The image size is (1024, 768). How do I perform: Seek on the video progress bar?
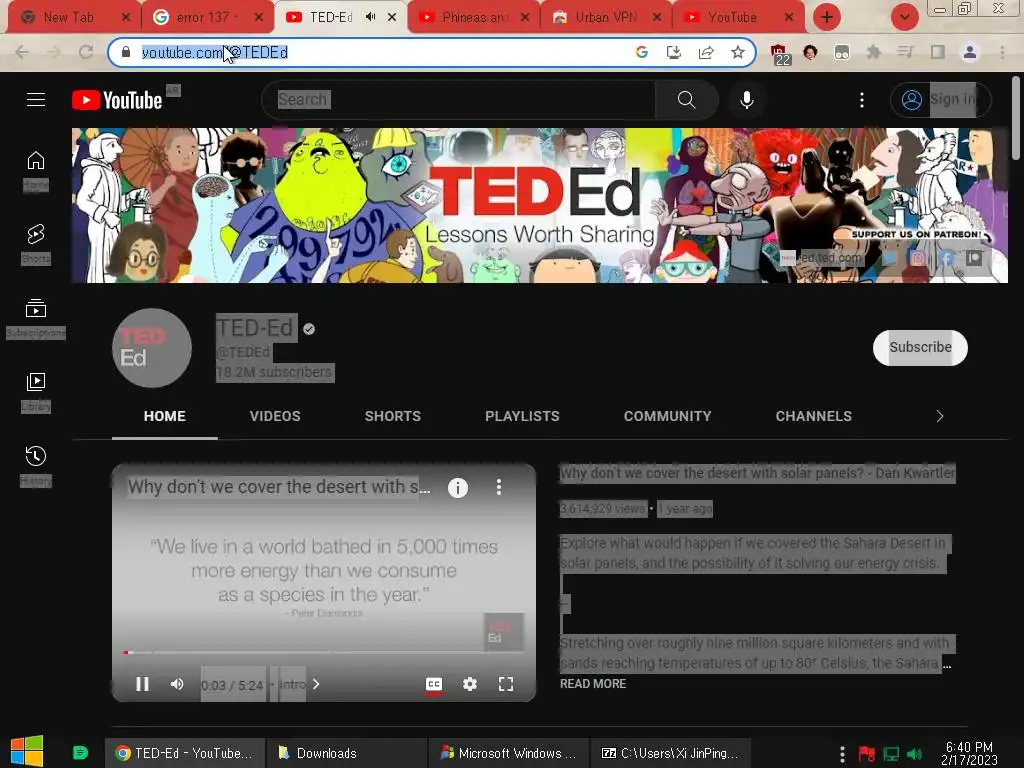[x=324, y=652]
